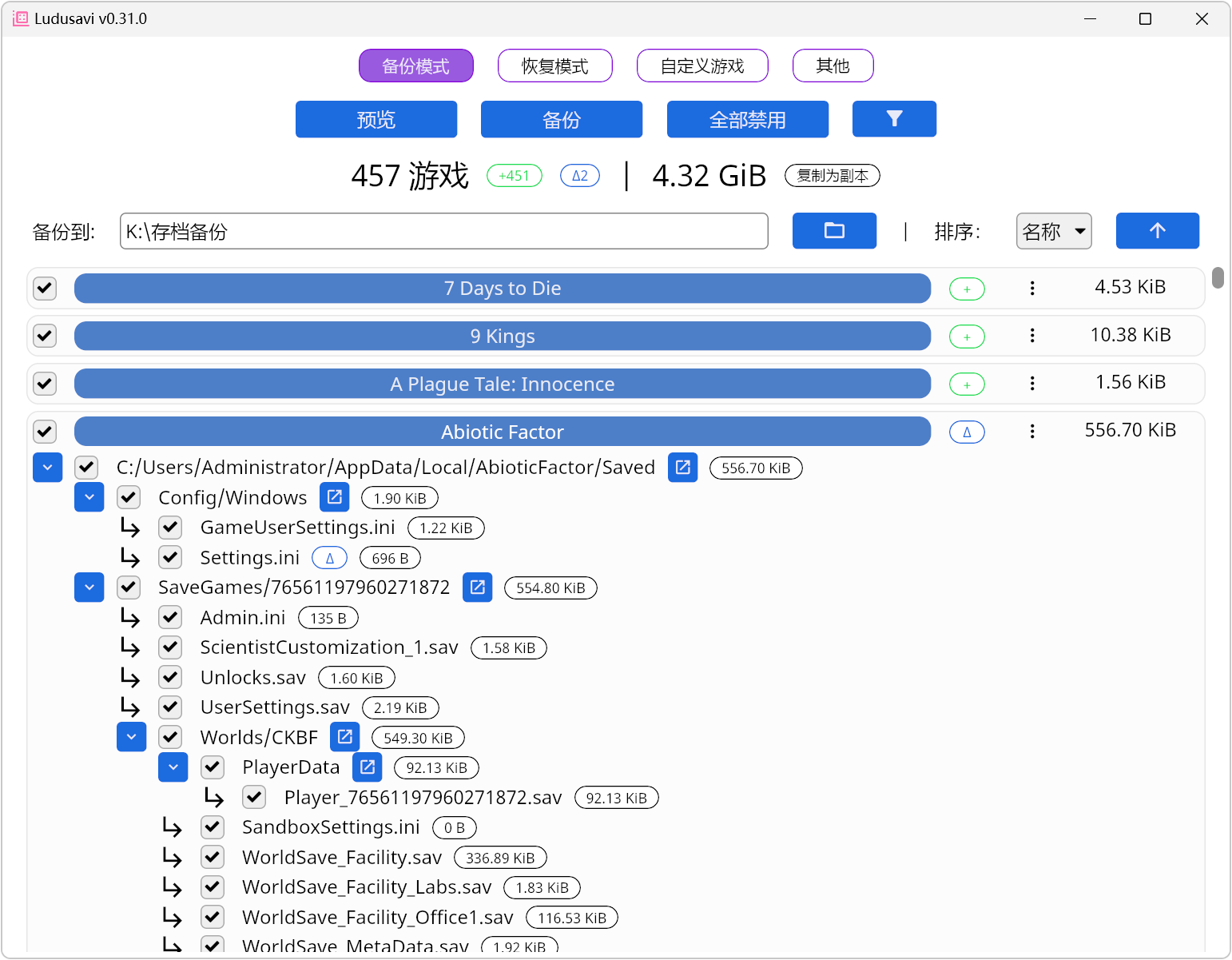Open the 名称 sort dropdown
The image size is (1232, 960).
(1054, 231)
